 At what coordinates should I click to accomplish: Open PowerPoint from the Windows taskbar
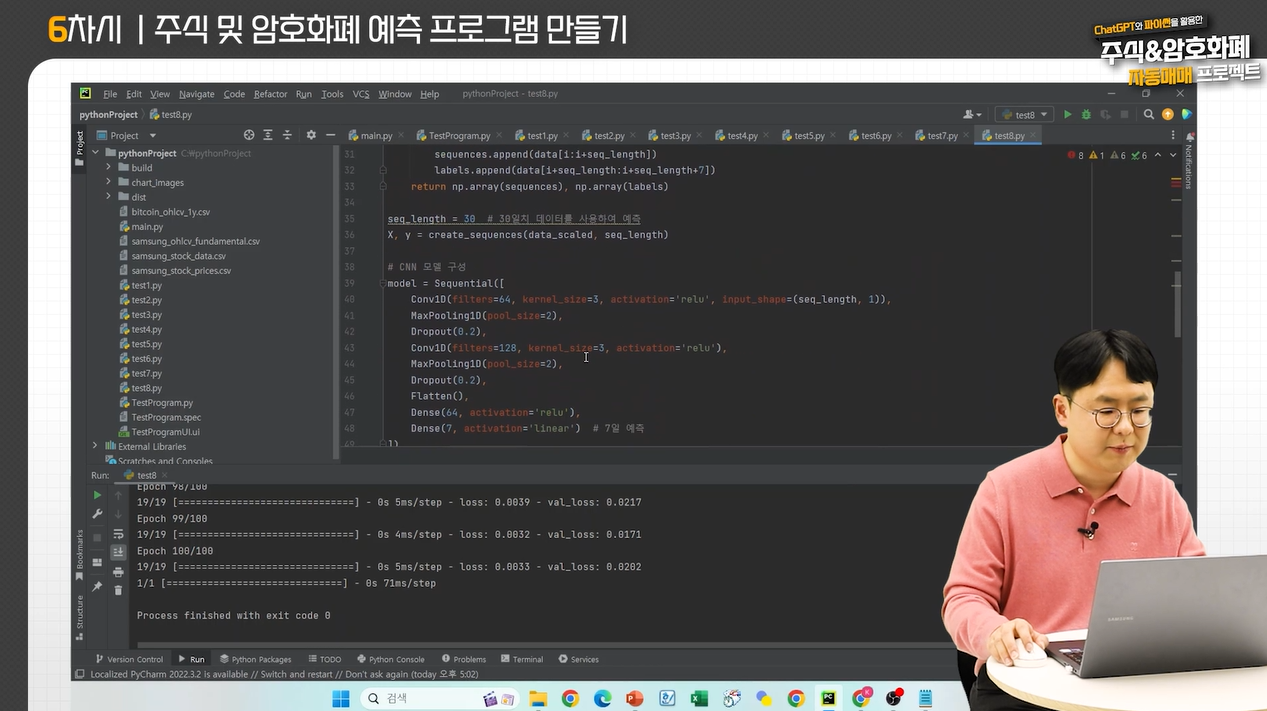(634, 698)
